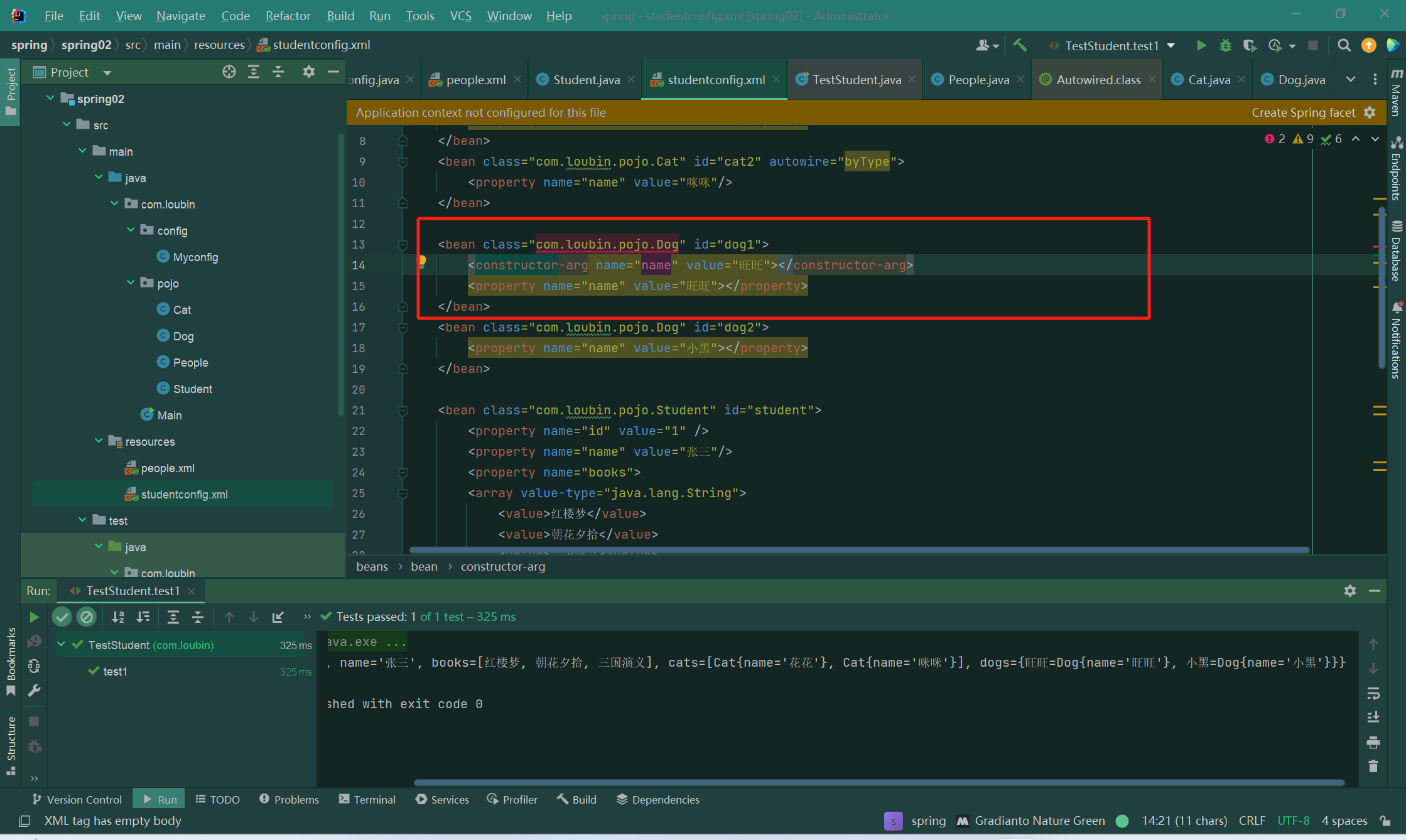Click Create Spring facet link
1406x840 pixels.
pos(1303,112)
